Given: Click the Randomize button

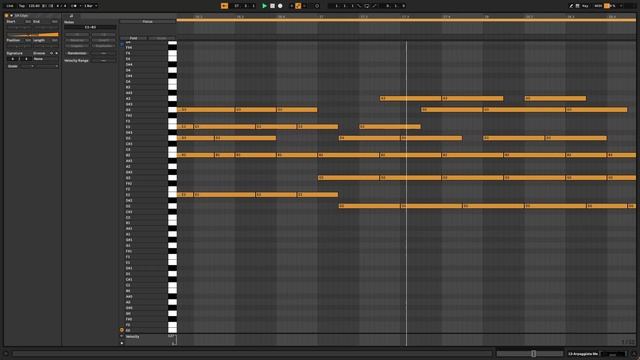Looking at the screenshot, I should tap(77, 53).
